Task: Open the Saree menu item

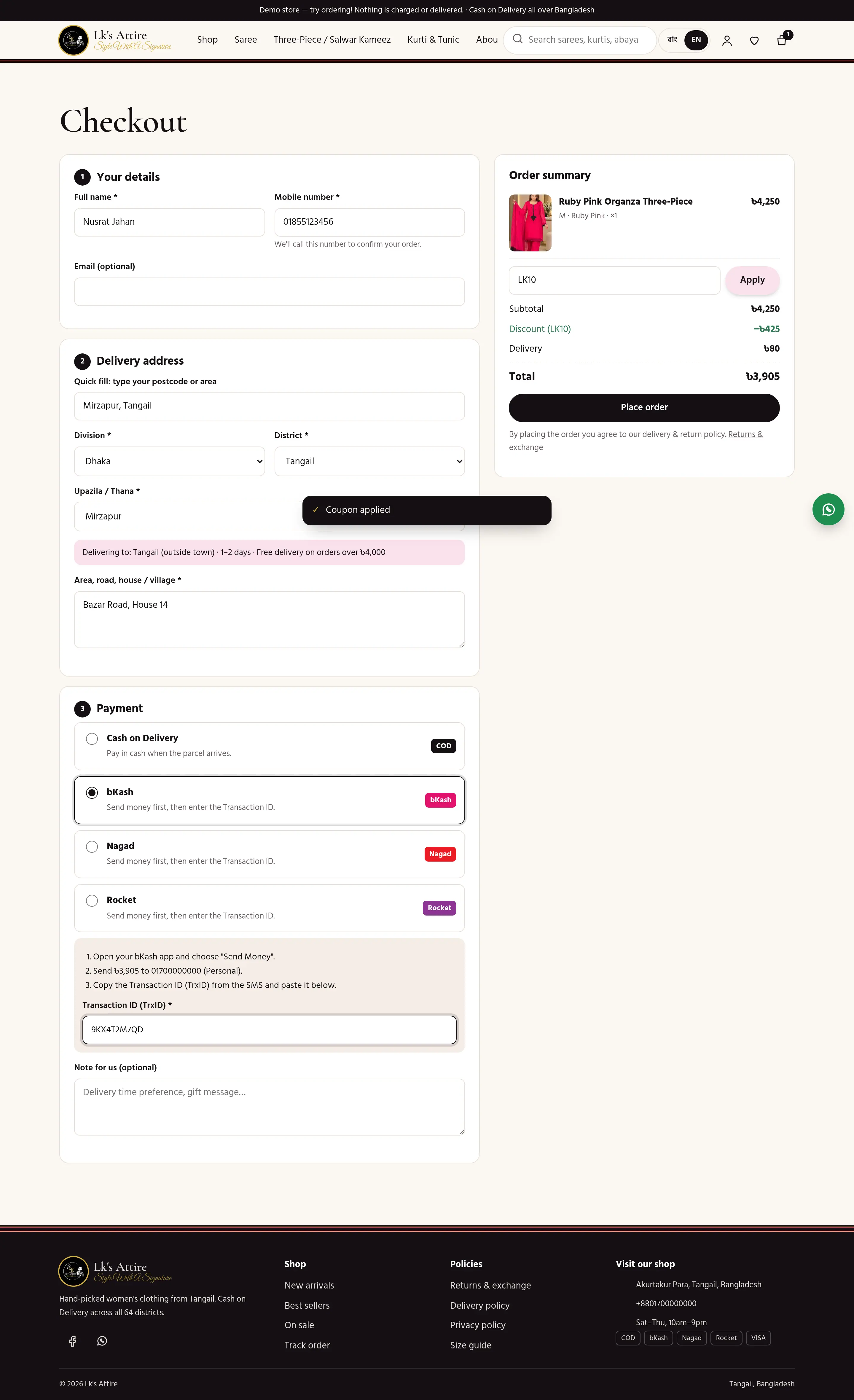Action: click(246, 40)
